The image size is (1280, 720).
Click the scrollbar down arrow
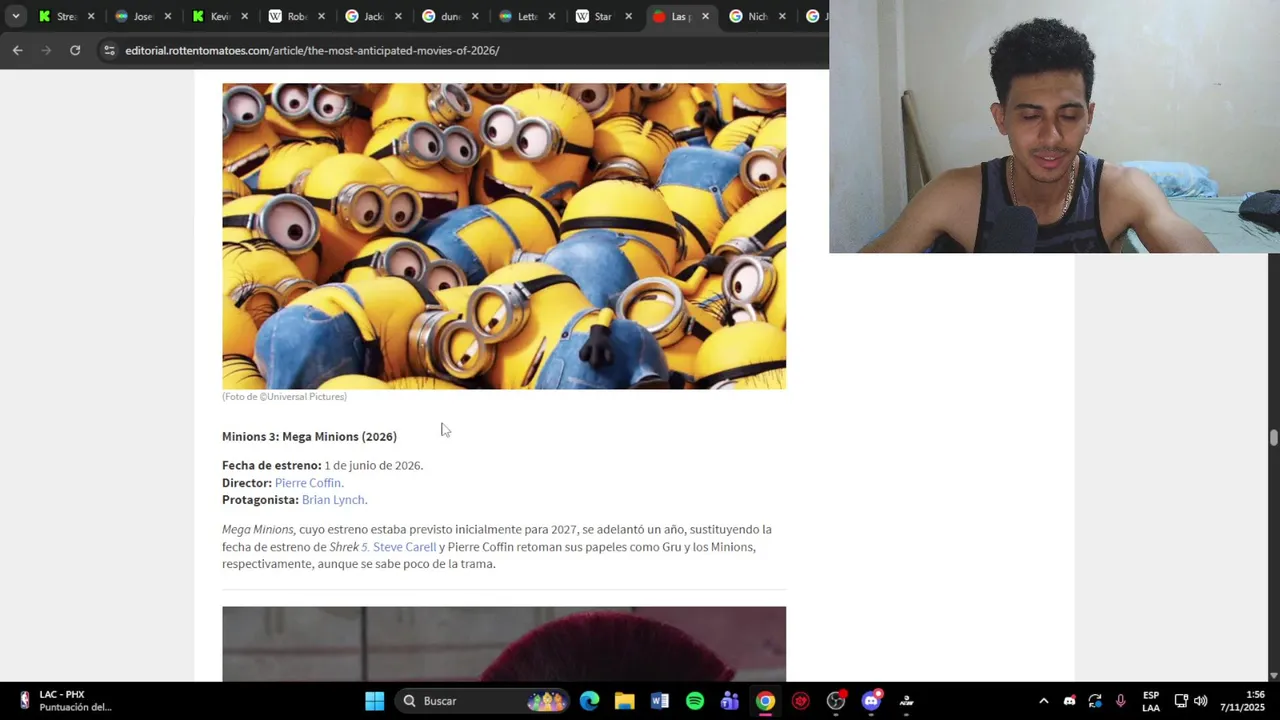[1273, 675]
